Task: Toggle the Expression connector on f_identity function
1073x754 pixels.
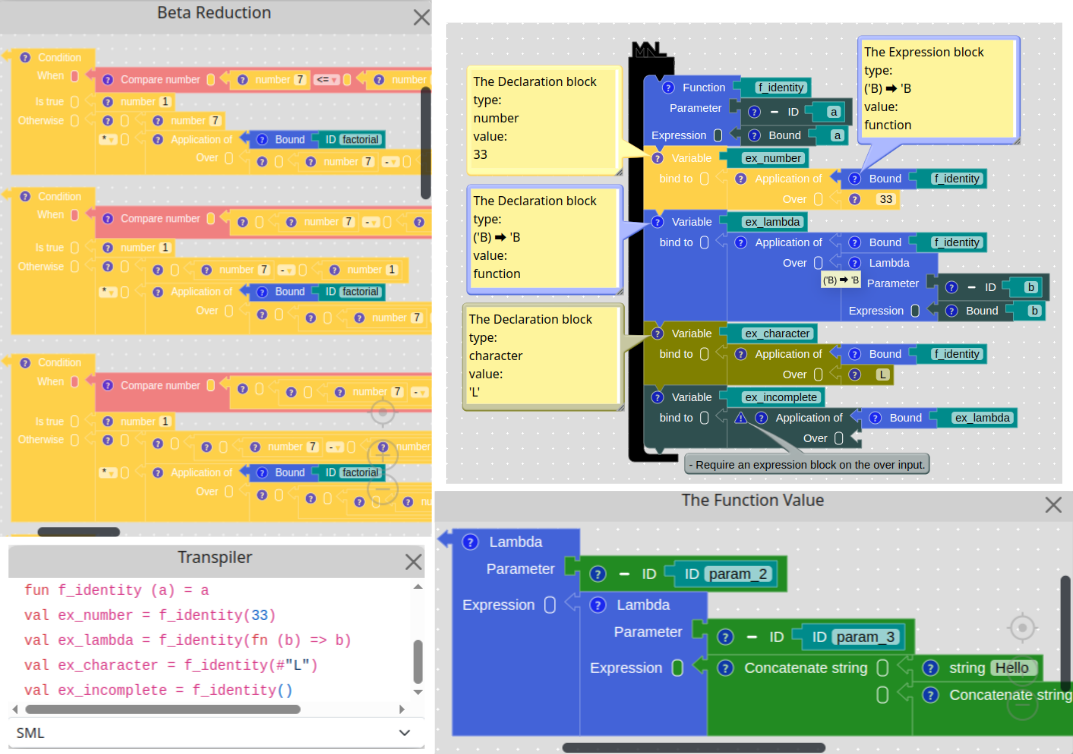Action: pos(717,135)
